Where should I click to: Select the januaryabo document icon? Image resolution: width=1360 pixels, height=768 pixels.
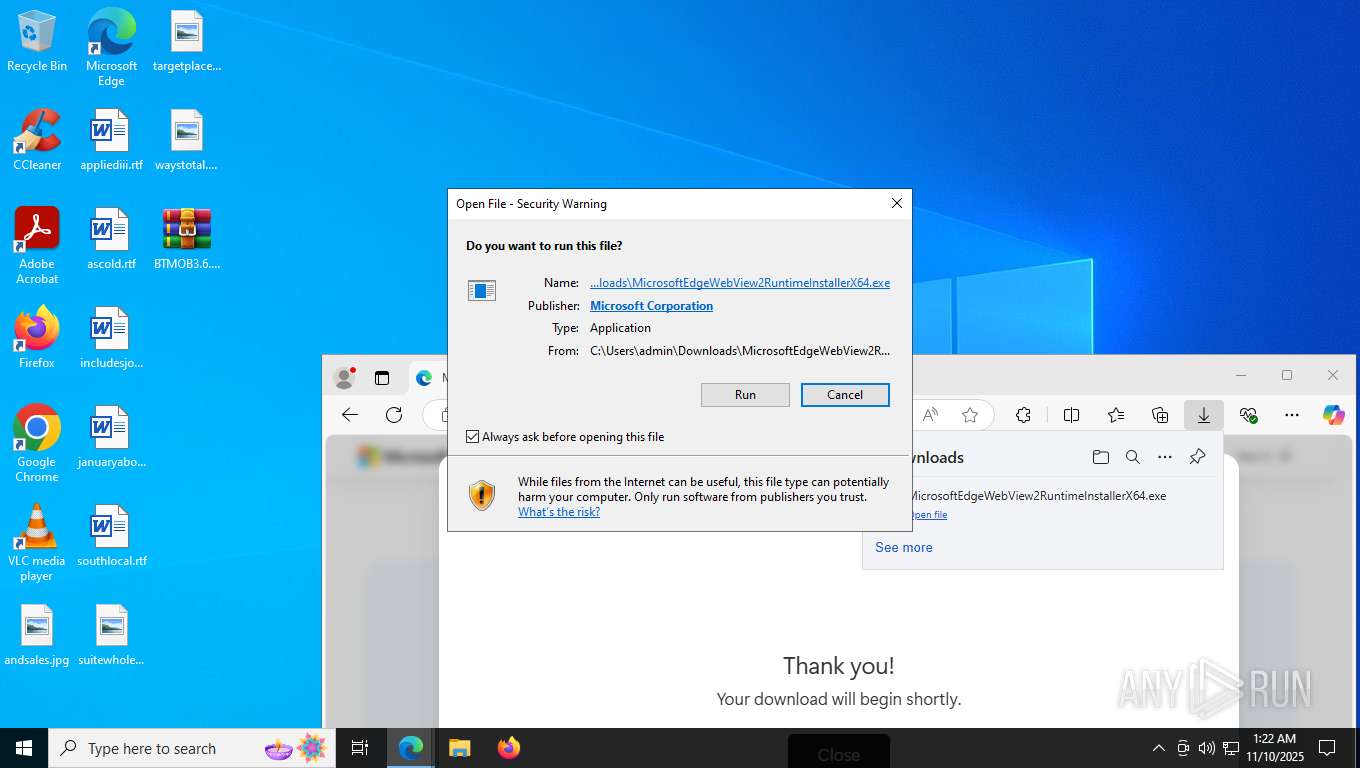click(111, 437)
